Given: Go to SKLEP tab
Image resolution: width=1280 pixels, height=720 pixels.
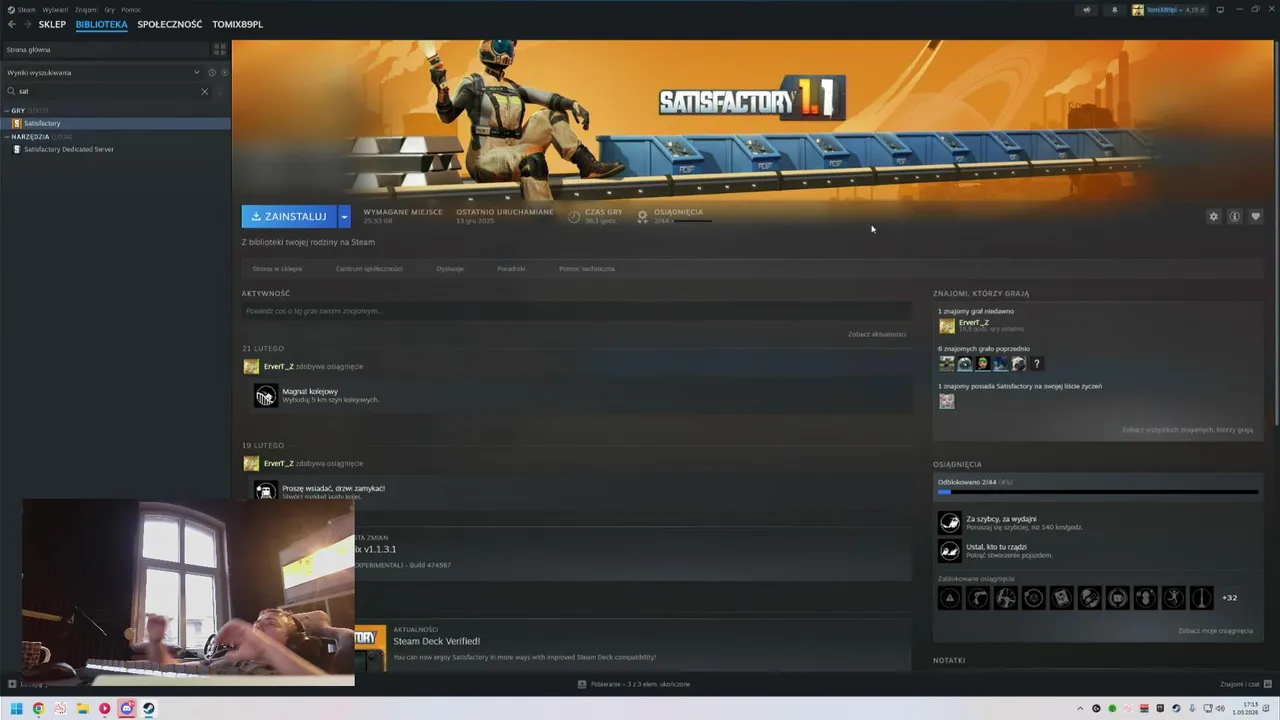Looking at the screenshot, I should (x=52, y=24).
